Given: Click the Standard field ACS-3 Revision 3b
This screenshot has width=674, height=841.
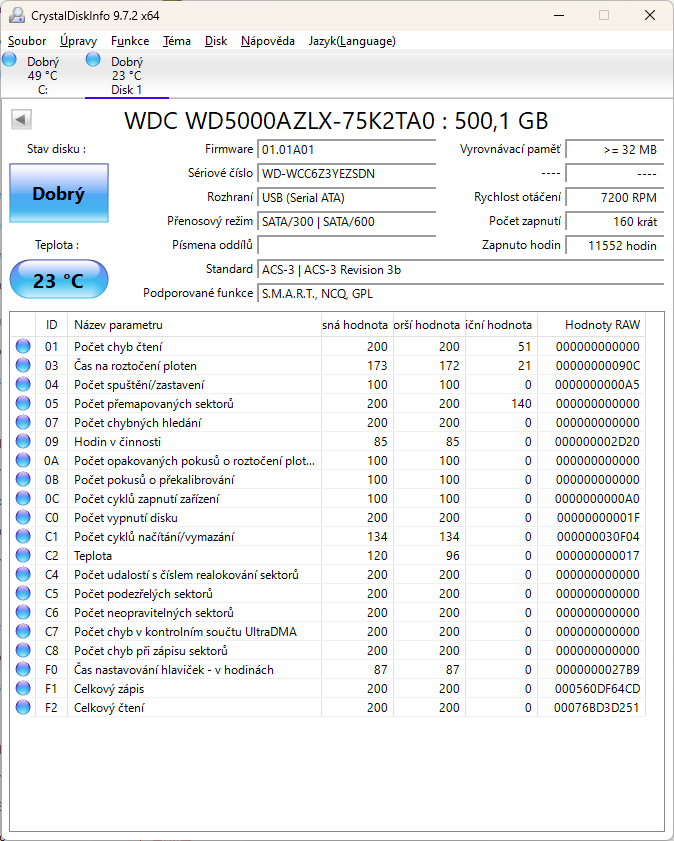Looking at the screenshot, I should (x=461, y=270).
